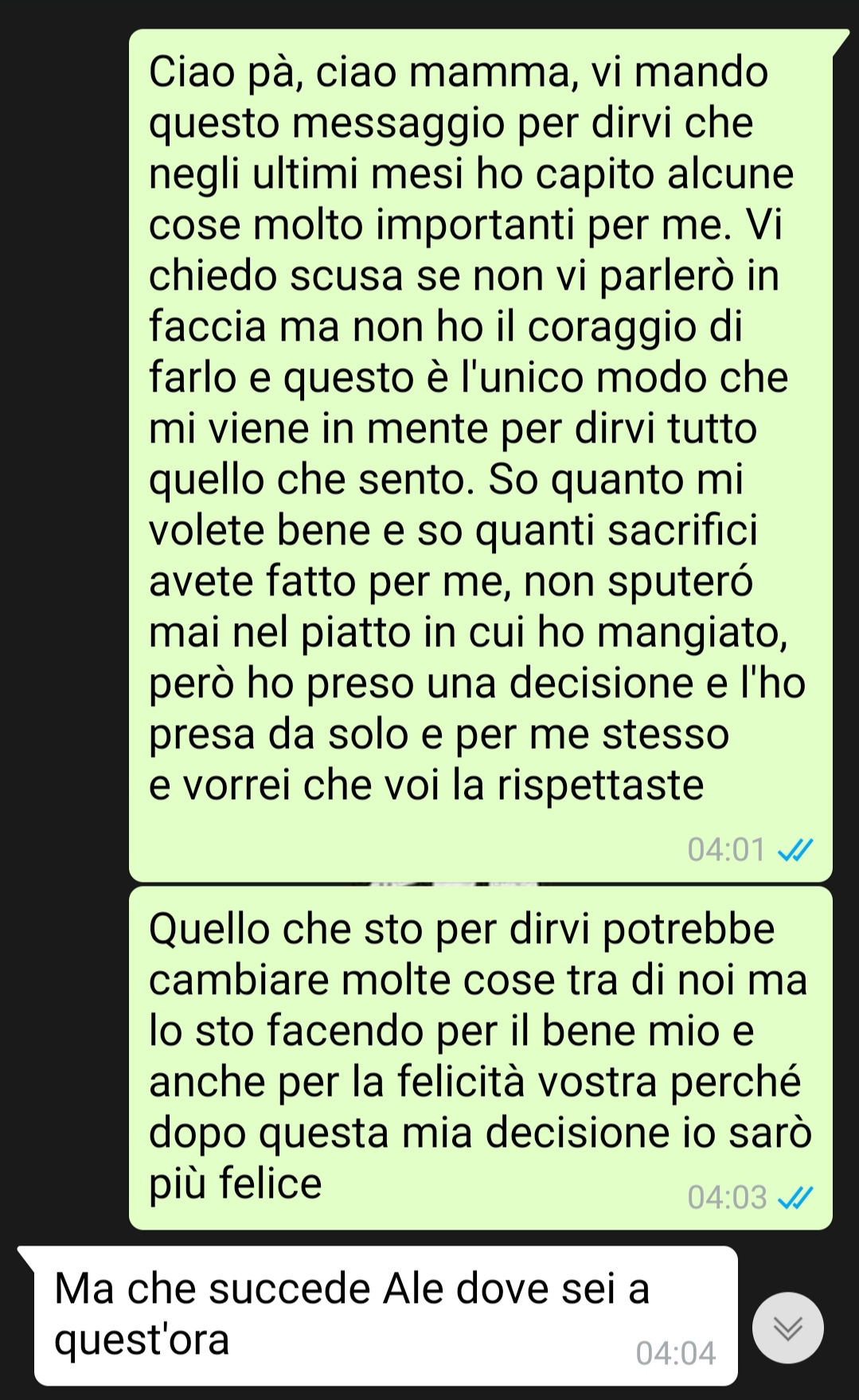This screenshot has width=859, height=1400.
Task: Tap the scroll-to-bottom double chevron button
Action: (x=787, y=1328)
